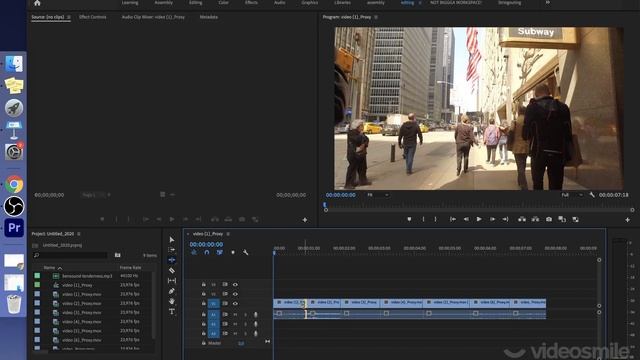The width and height of the screenshot is (640, 360).
Task: Select the Selection tool arrow
Action: pyautogui.click(x=172, y=240)
